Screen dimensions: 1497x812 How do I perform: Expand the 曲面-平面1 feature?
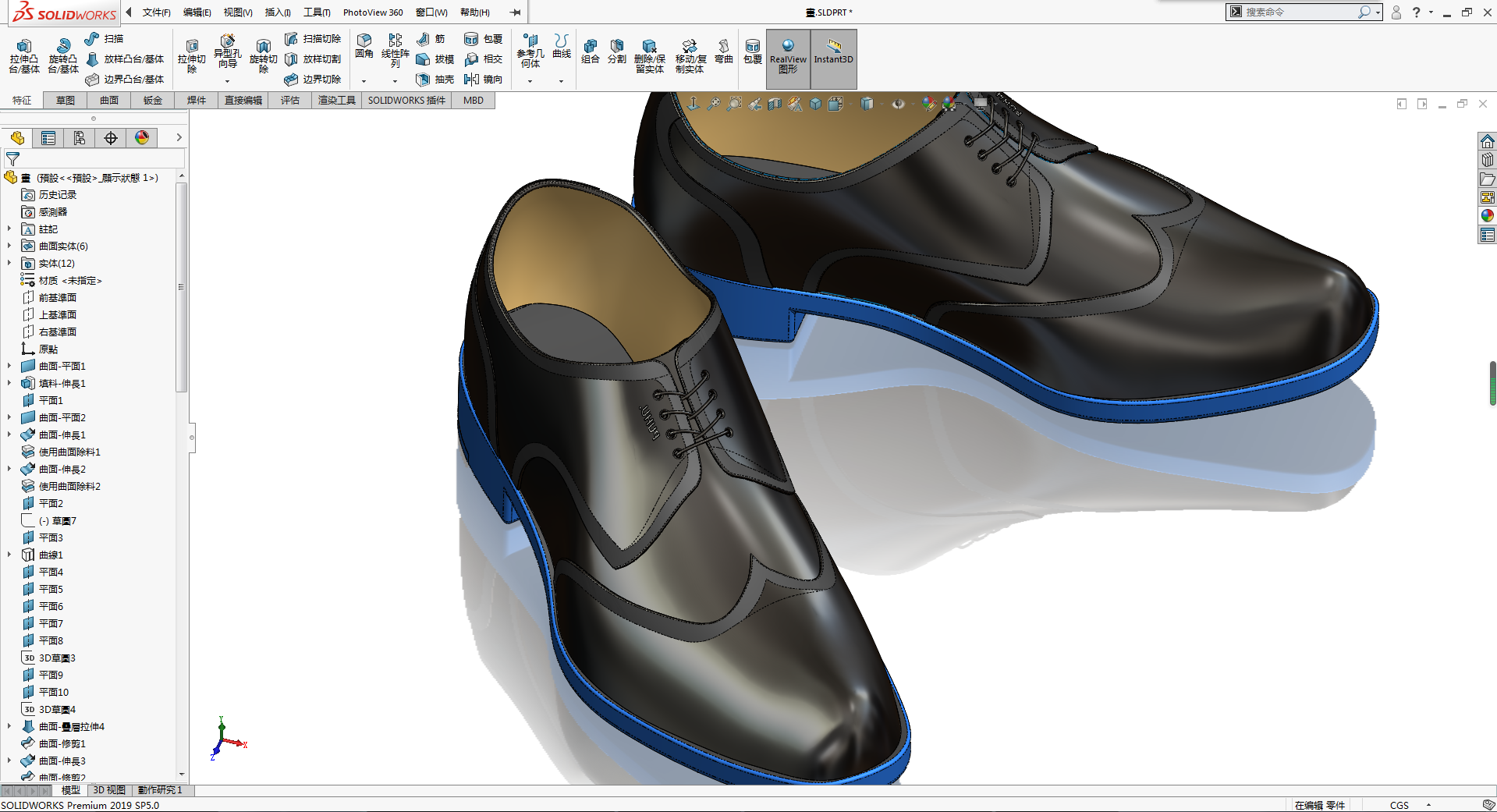tap(9, 366)
